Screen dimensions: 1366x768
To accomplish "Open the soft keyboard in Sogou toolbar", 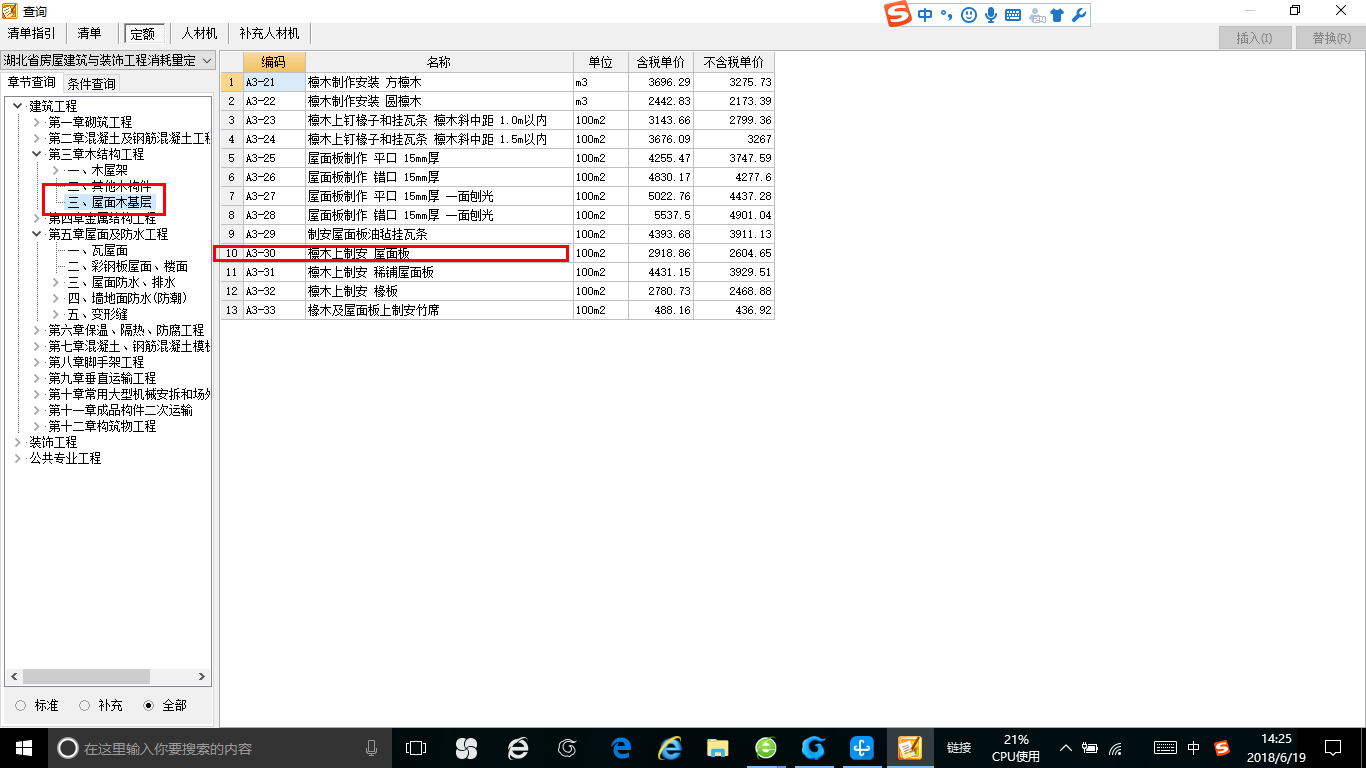I will [x=1013, y=15].
